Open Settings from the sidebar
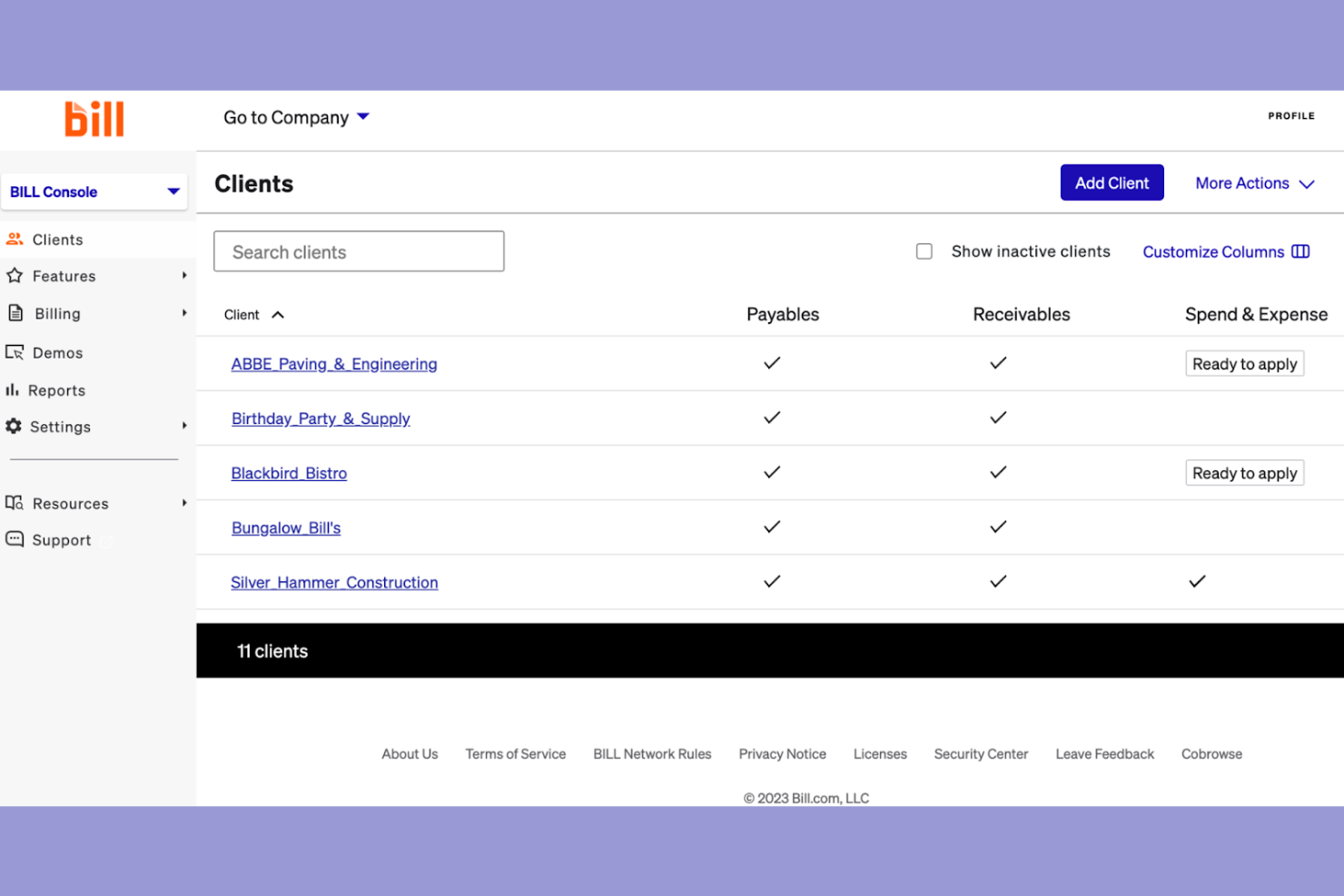The width and height of the screenshot is (1344, 896). coord(61,427)
